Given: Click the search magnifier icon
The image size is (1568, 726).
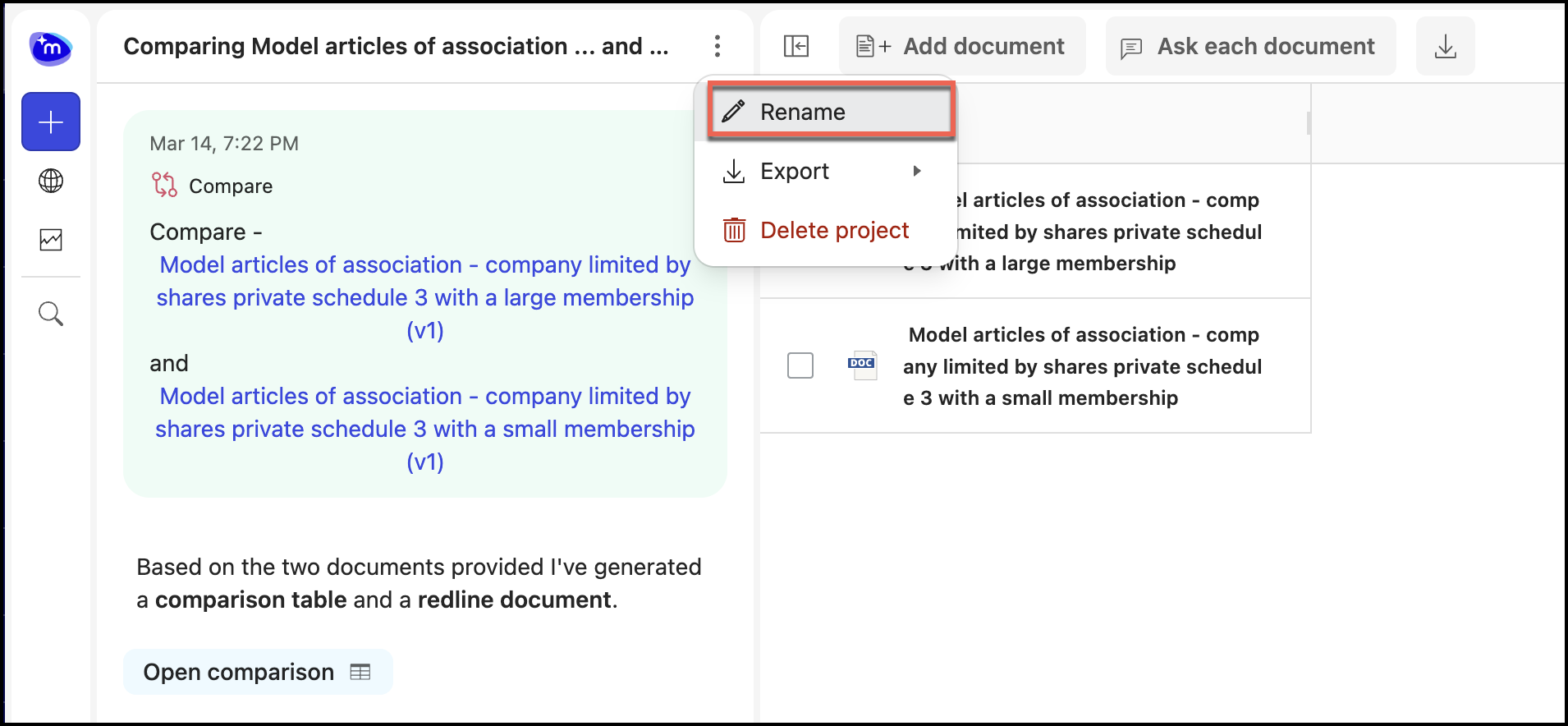Looking at the screenshot, I should [x=51, y=314].
